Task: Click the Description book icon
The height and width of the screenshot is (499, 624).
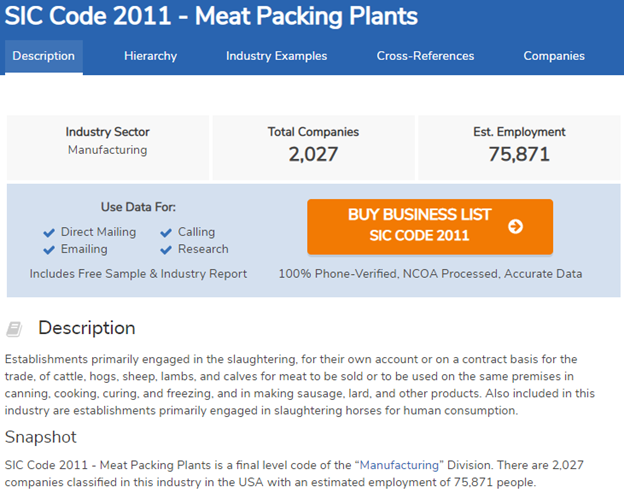Action: click(15, 328)
